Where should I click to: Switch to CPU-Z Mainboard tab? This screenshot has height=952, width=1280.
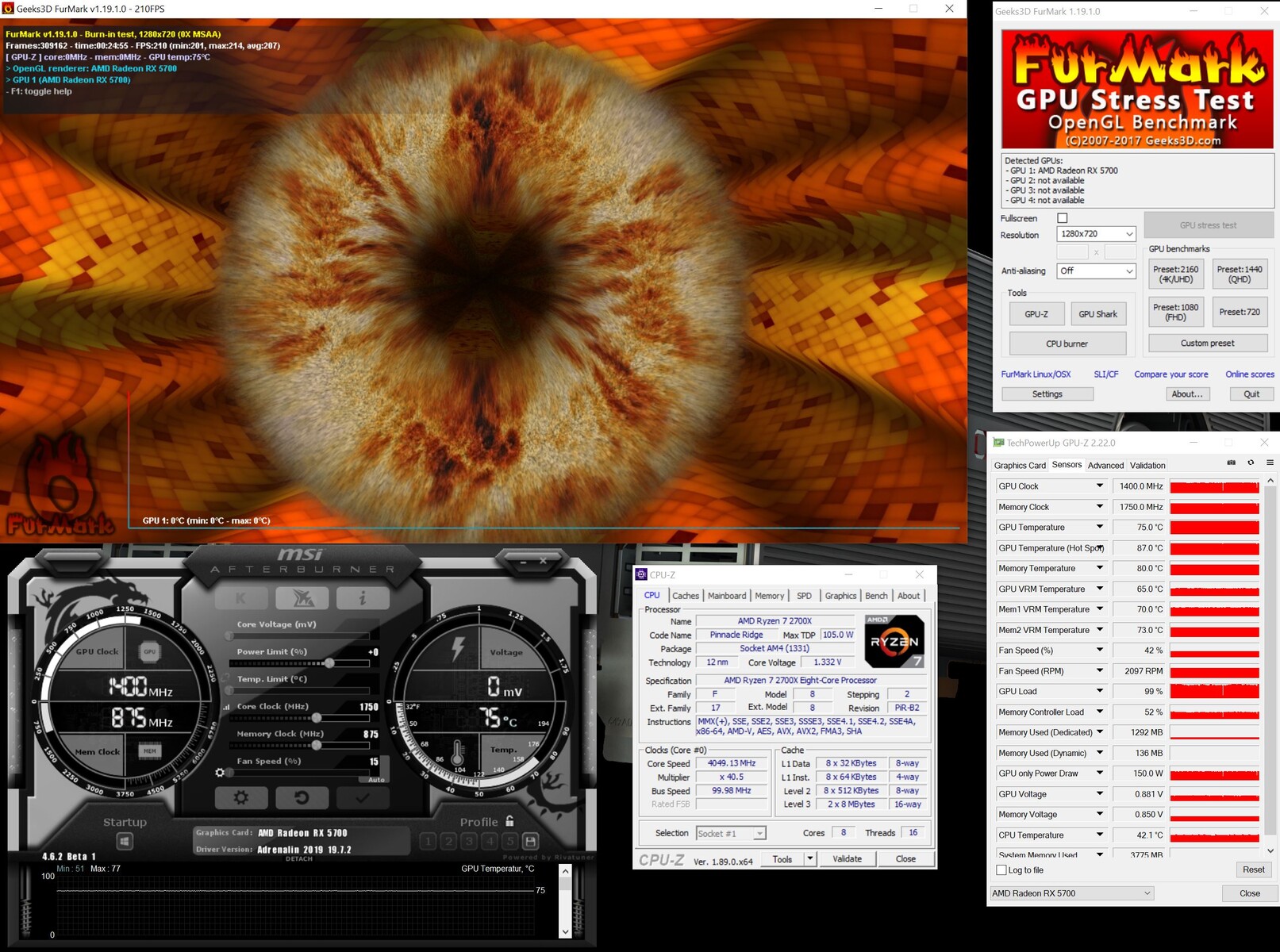tap(727, 596)
